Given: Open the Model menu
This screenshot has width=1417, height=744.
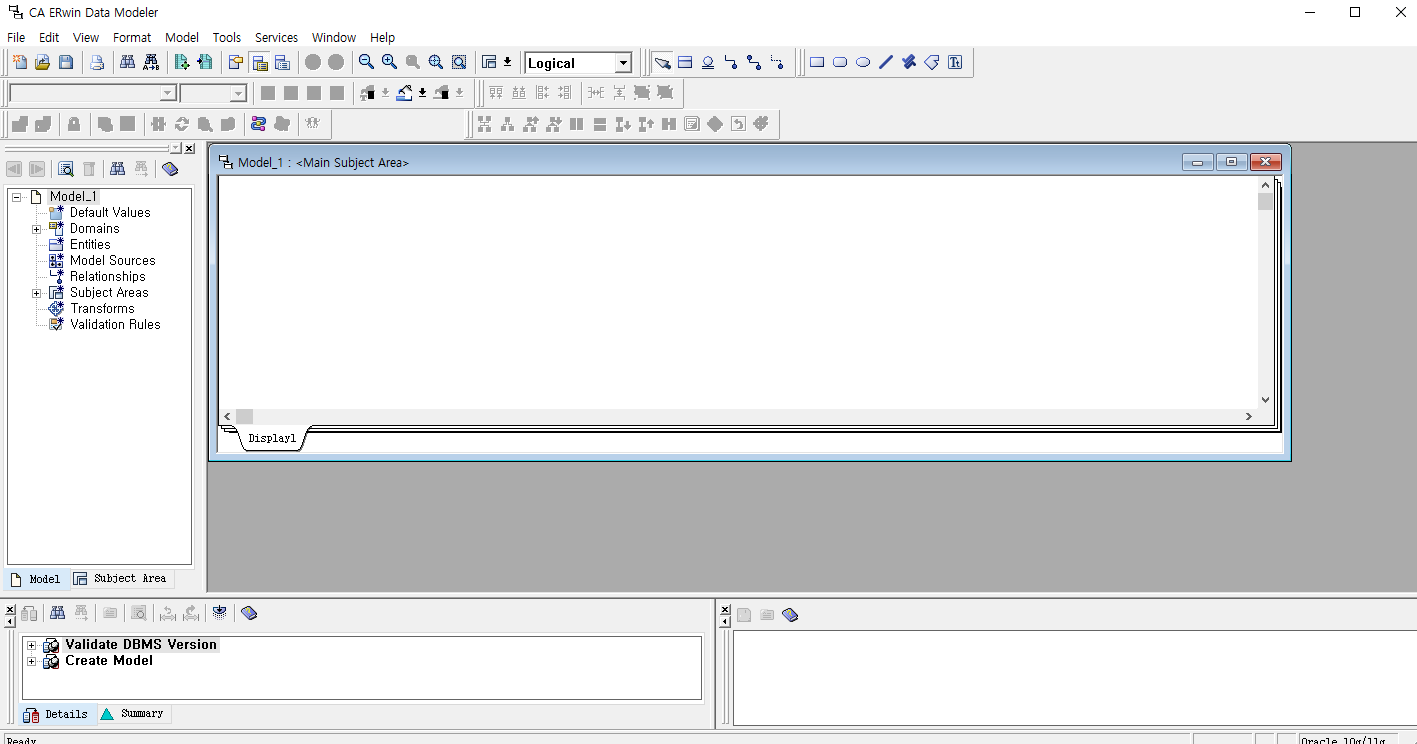Looking at the screenshot, I should pyautogui.click(x=182, y=37).
